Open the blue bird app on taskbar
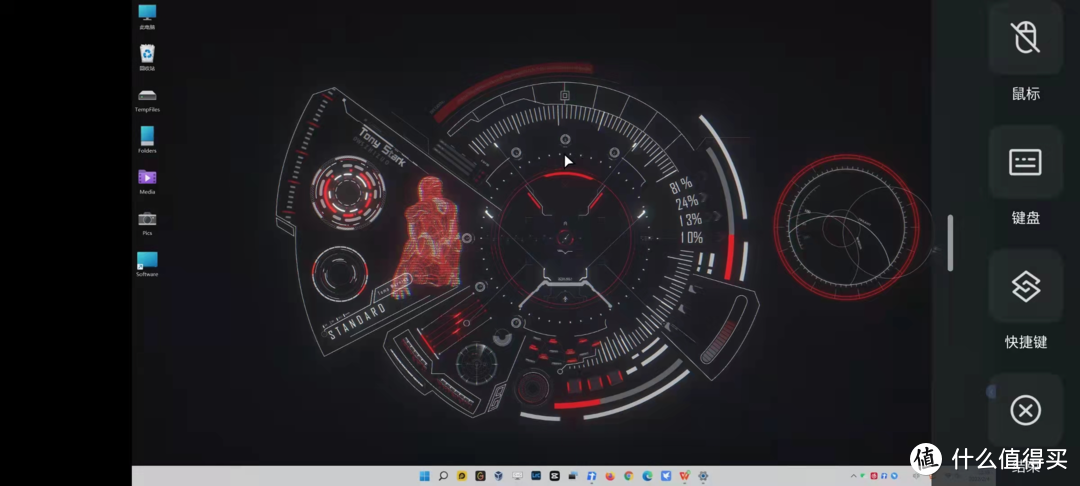This screenshot has height=486, width=1080. 666,476
